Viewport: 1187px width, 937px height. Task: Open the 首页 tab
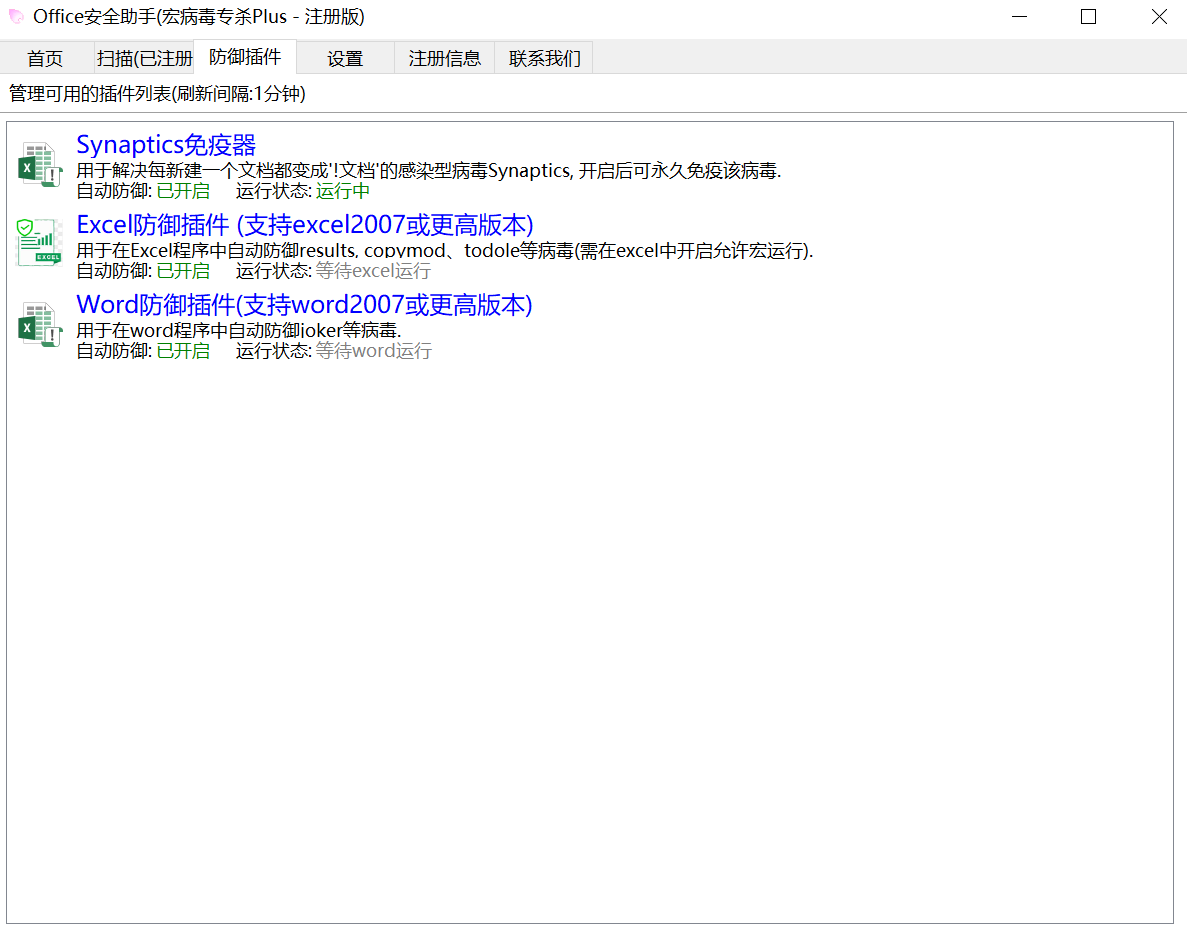click(45, 58)
